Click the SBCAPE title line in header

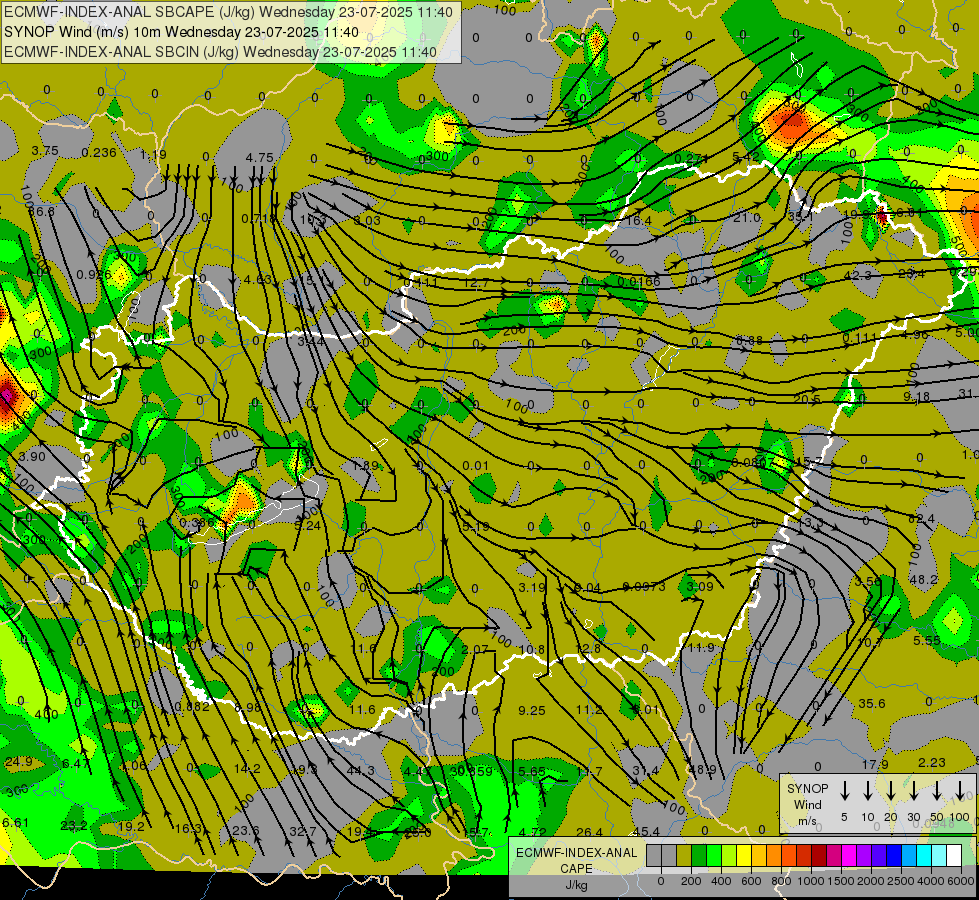point(229,11)
